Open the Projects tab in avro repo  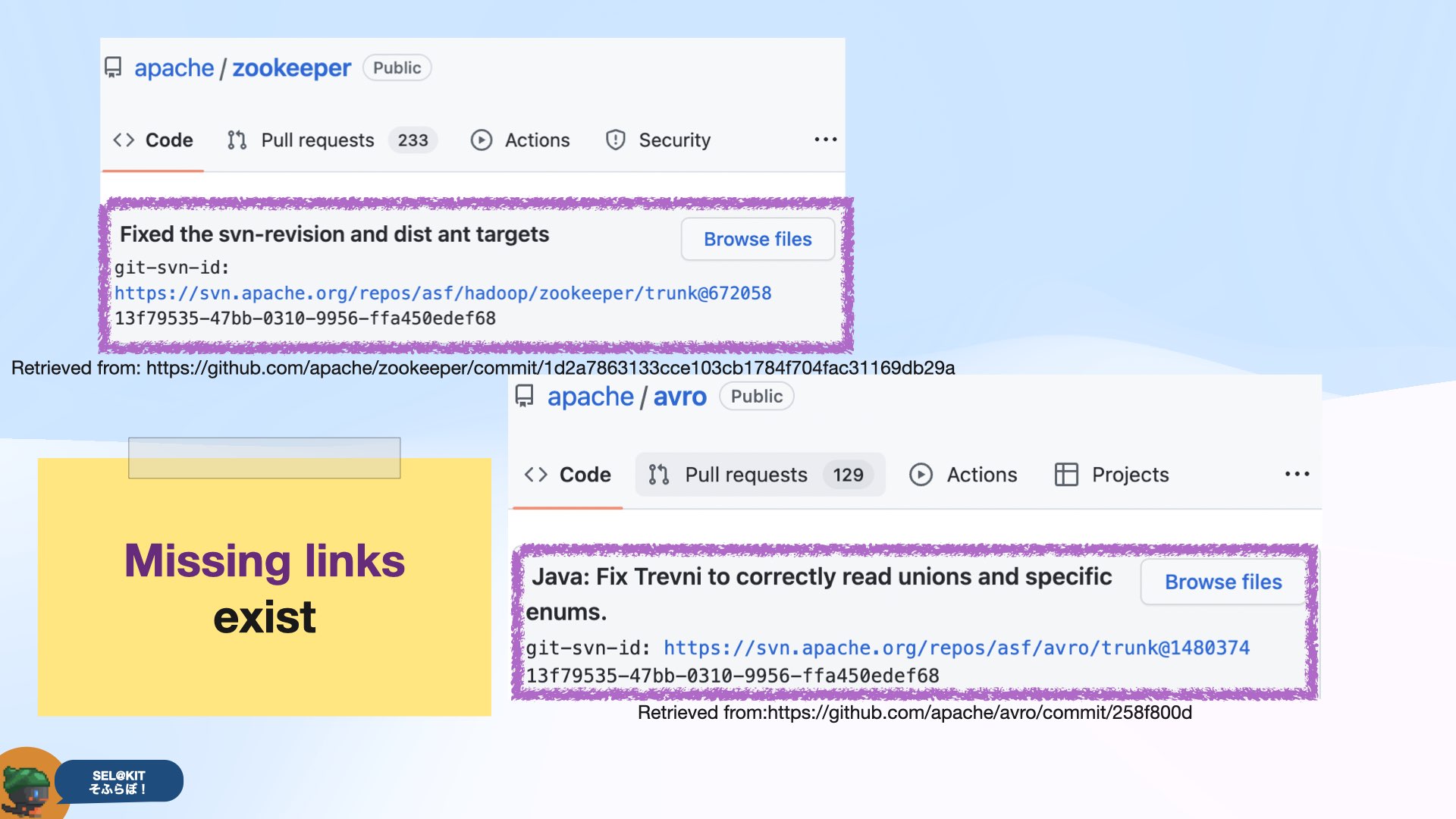(x=1112, y=475)
